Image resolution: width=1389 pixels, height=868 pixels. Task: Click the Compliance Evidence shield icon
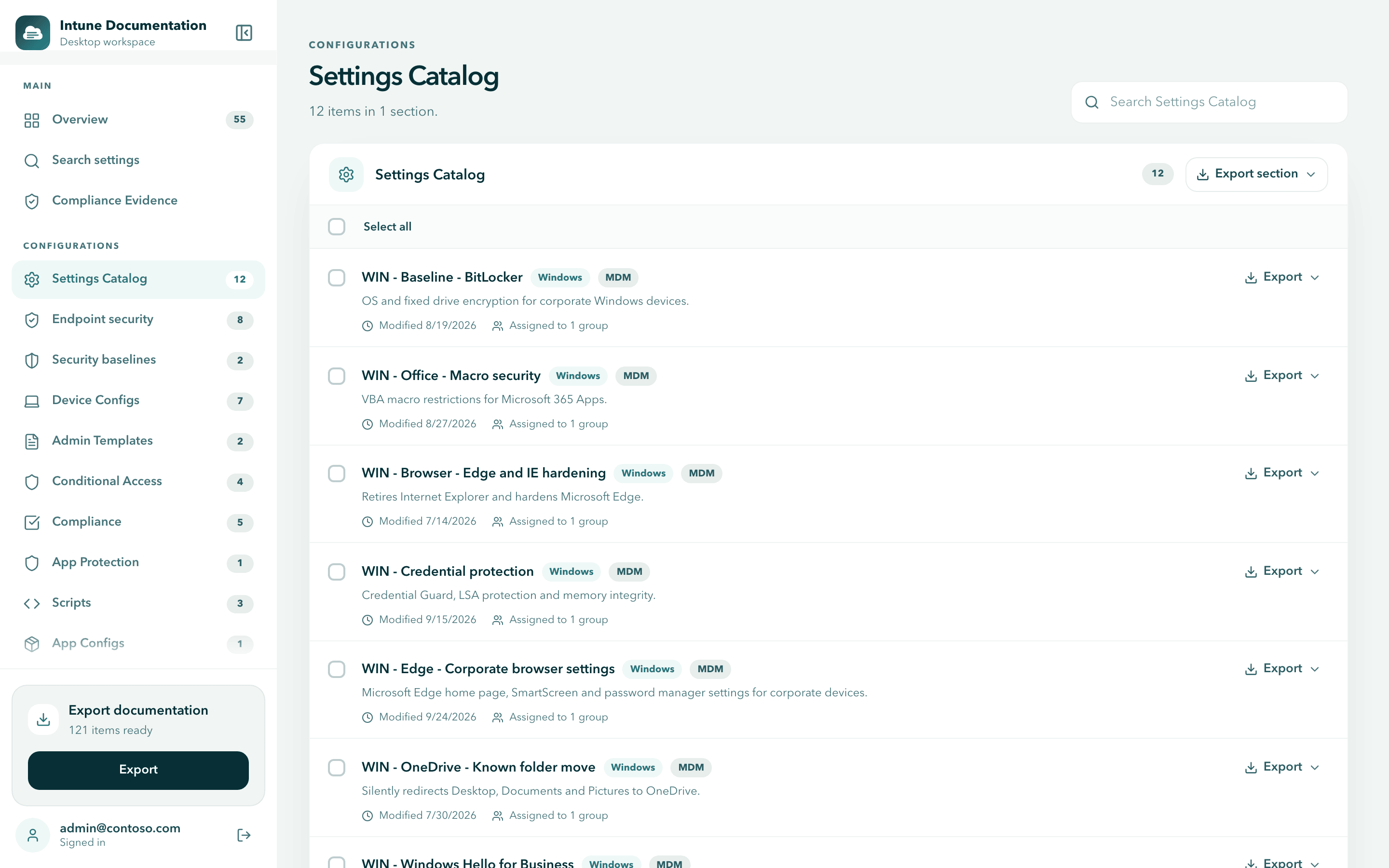click(x=31, y=201)
